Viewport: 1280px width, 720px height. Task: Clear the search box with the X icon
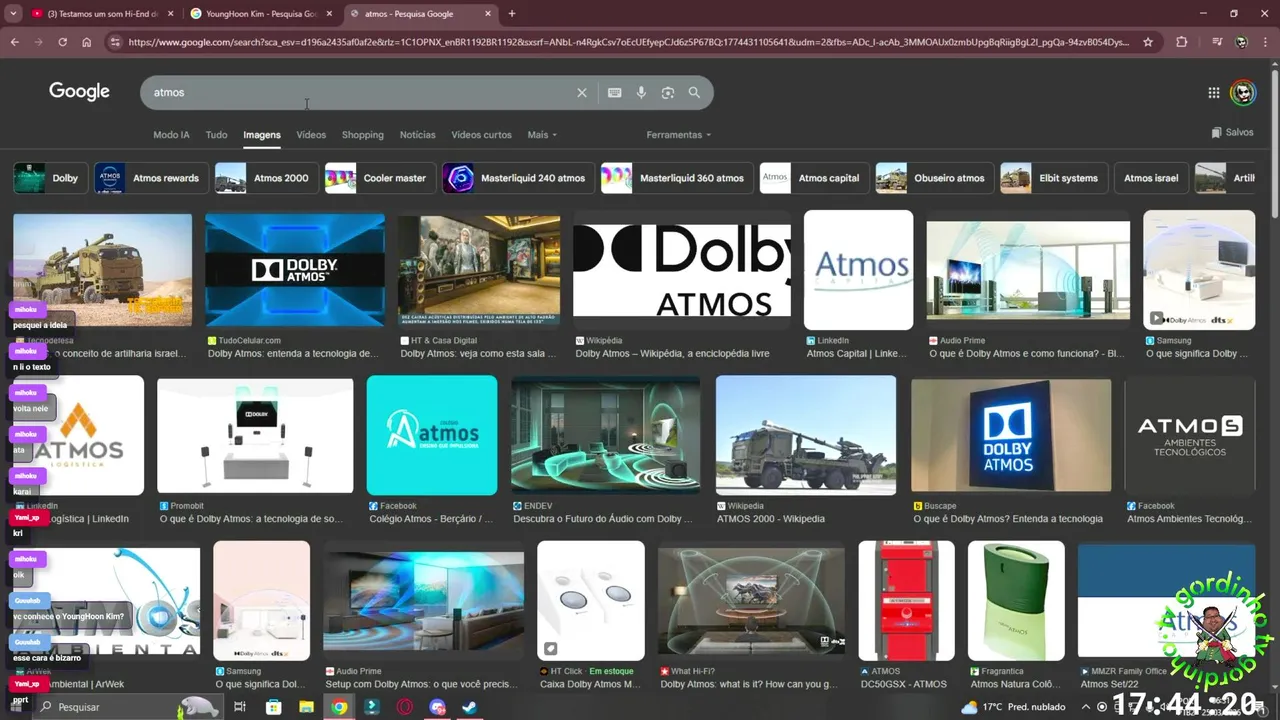tap(582, 93)
